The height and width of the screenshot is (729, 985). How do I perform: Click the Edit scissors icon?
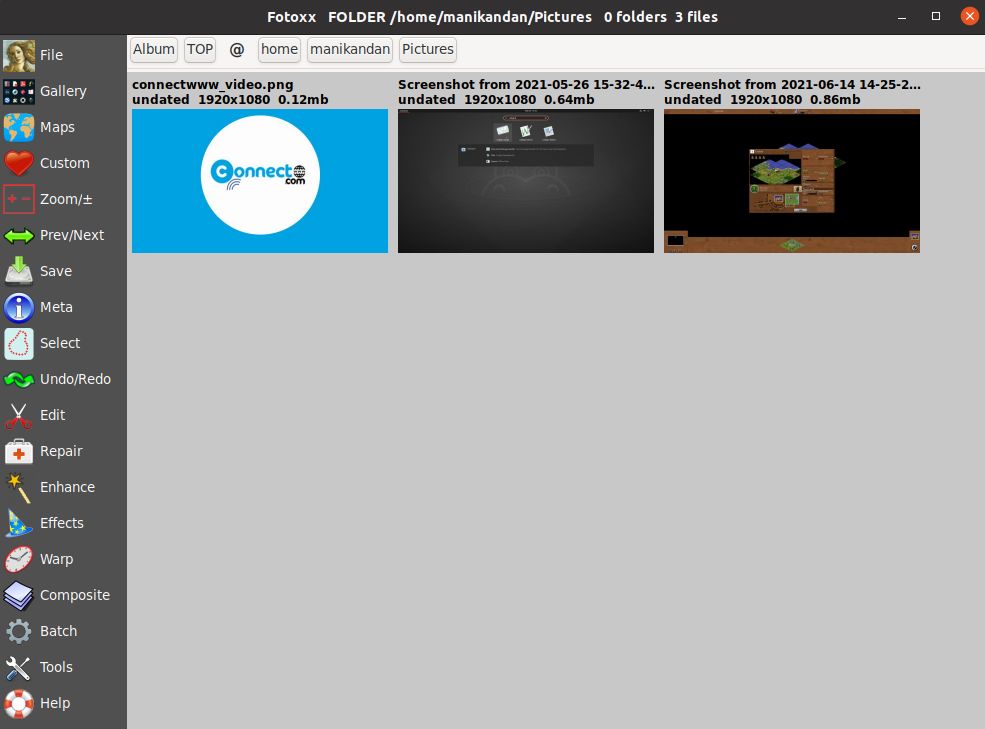[x=19, y=415]
